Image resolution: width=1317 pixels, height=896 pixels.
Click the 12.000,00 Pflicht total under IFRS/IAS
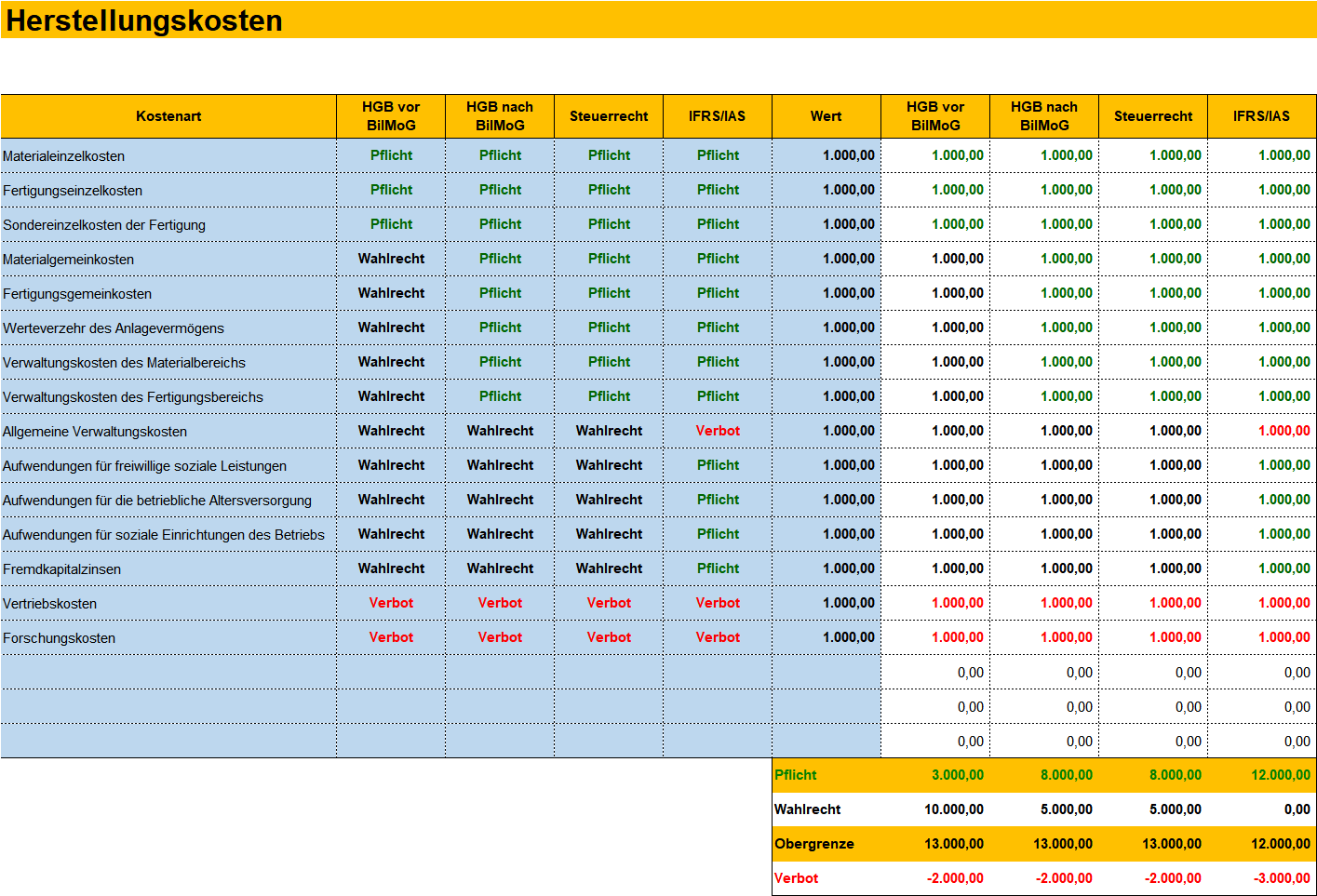[1281, 775]
